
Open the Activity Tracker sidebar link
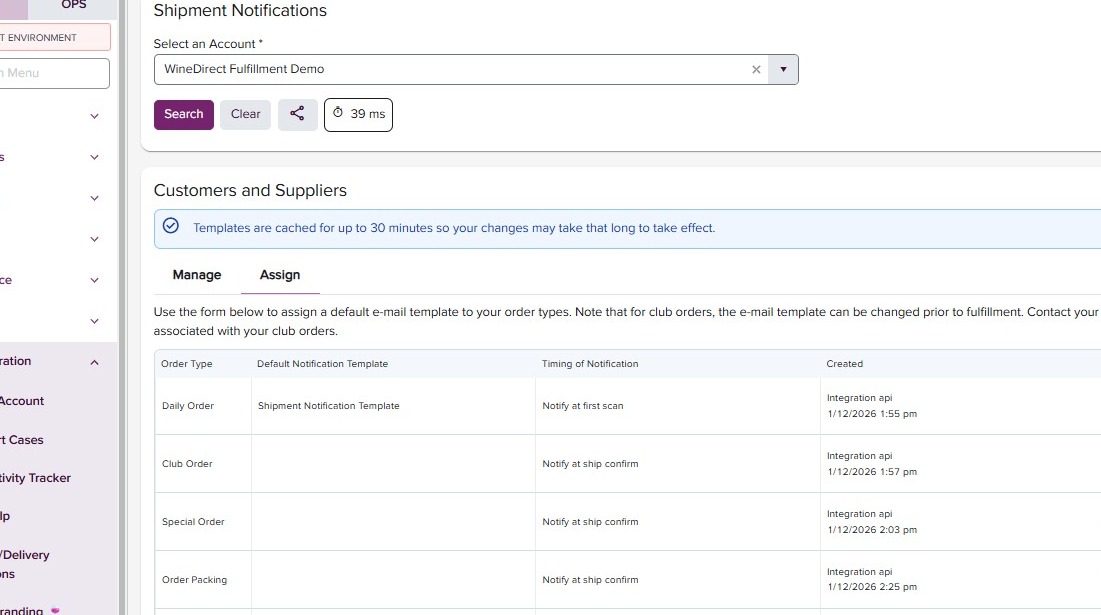click(x=35, y=478)
